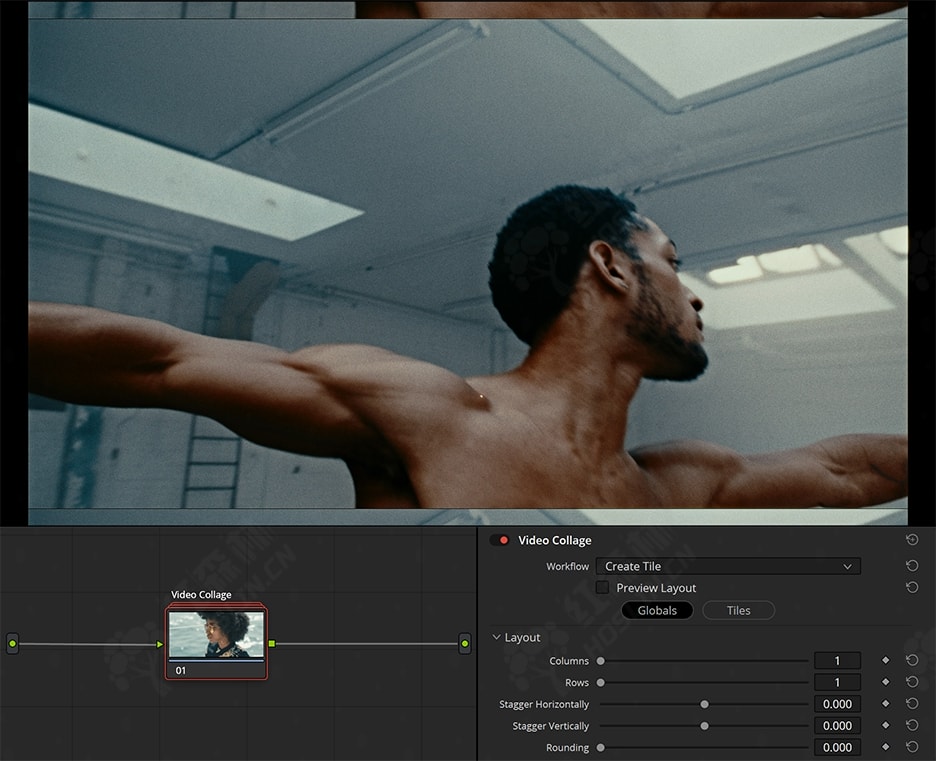
Task: Select the Video Collage node thumbnail
Action: (216, 634)
